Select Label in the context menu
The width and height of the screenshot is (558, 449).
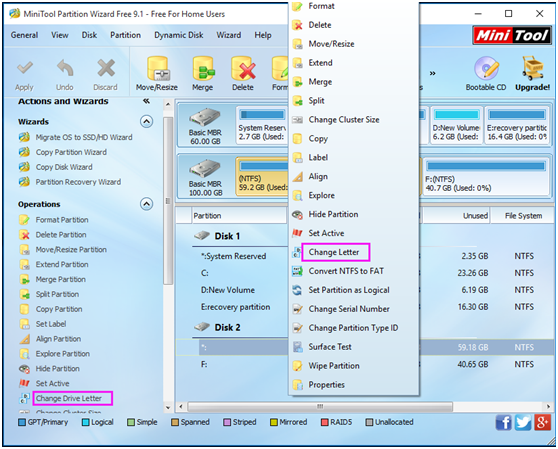click(x=318, y=157)
